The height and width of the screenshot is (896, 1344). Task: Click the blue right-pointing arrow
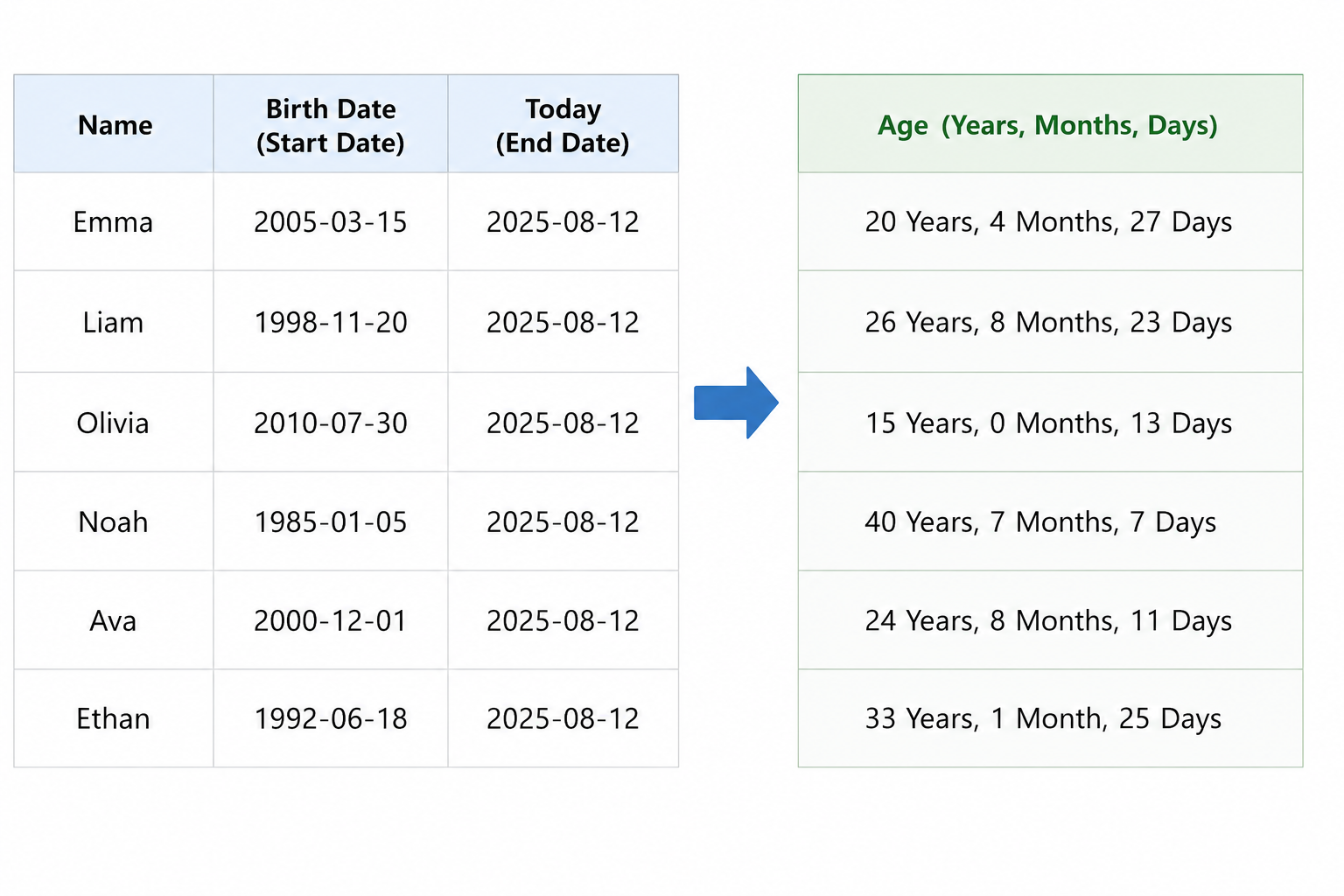coord(736,402)
